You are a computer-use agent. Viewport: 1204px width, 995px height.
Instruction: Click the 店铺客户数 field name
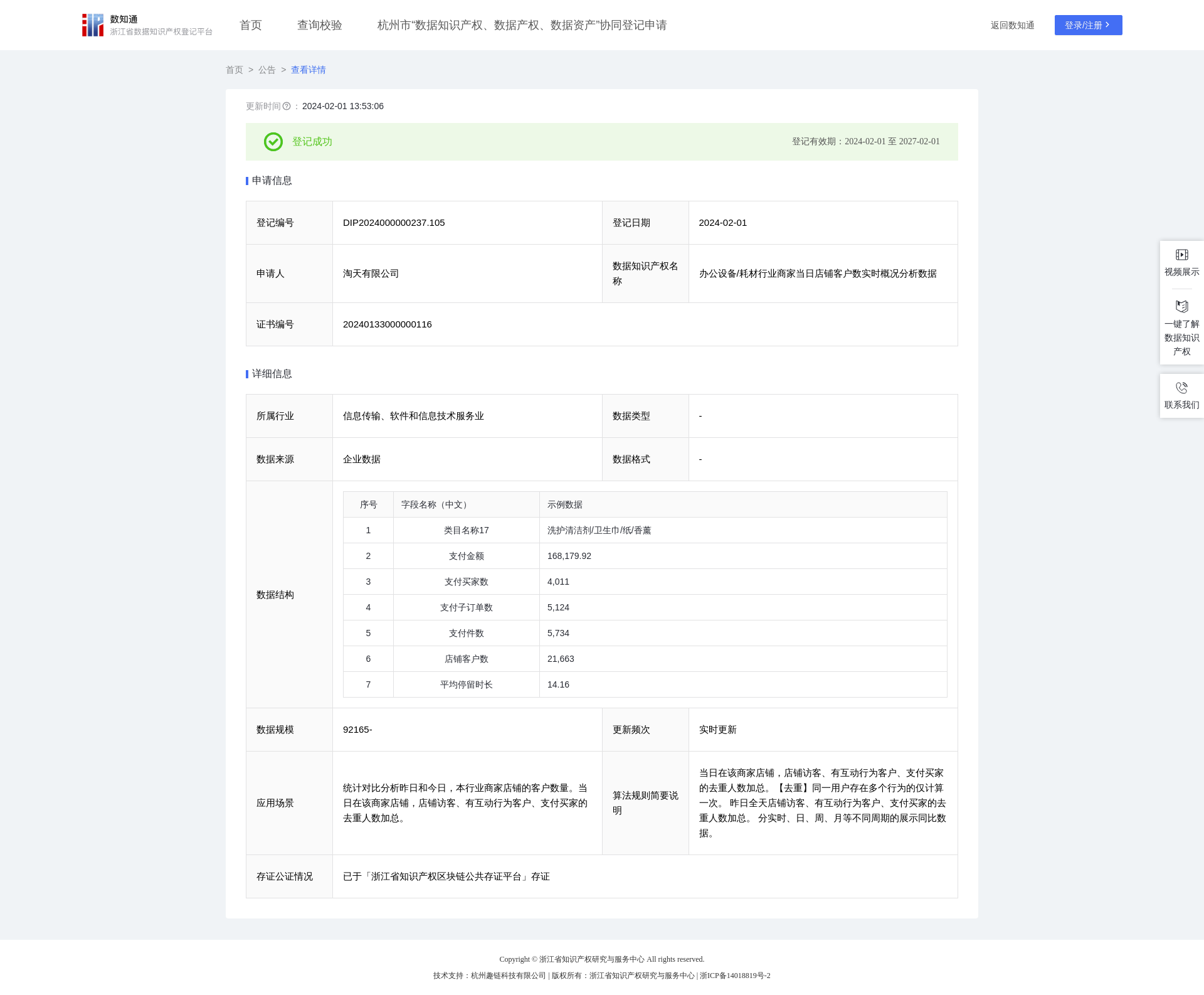(467, 659)
